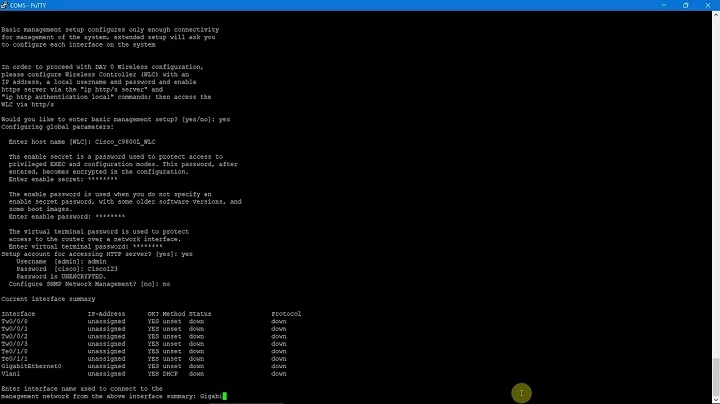This screenshot has width=720, height=404.
Task: Click the scrollbar up arrow
Action: tap(716, 15)
